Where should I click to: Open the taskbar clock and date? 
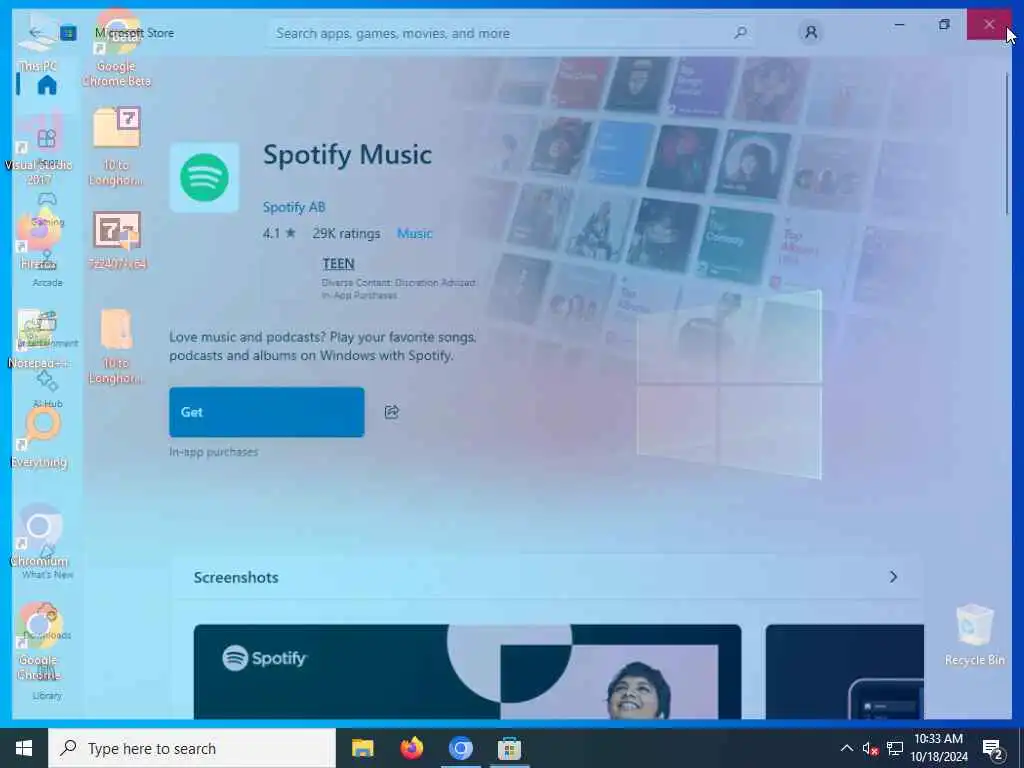[x=938, y=748]
